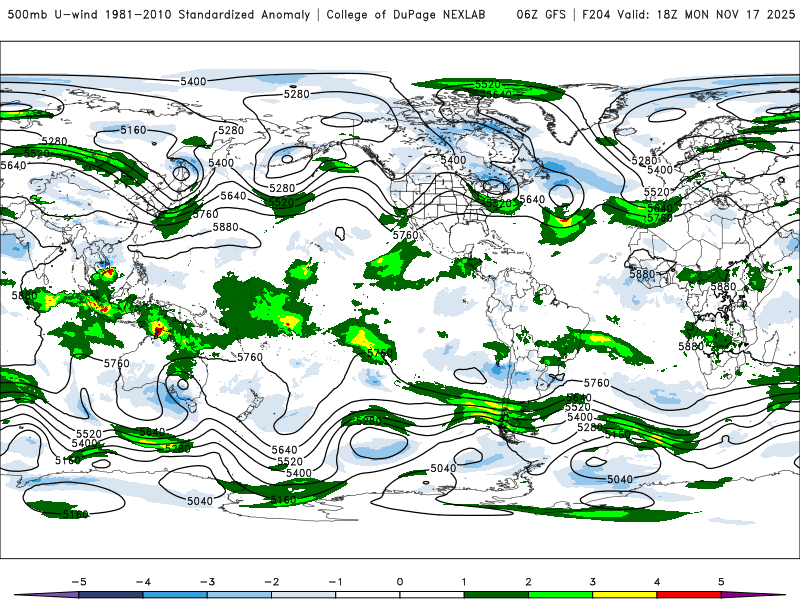Click the light blue -3 to -2 color bar segment
Image resolution: width=800 pixels, height=600 pixels.
click(239, 595)
